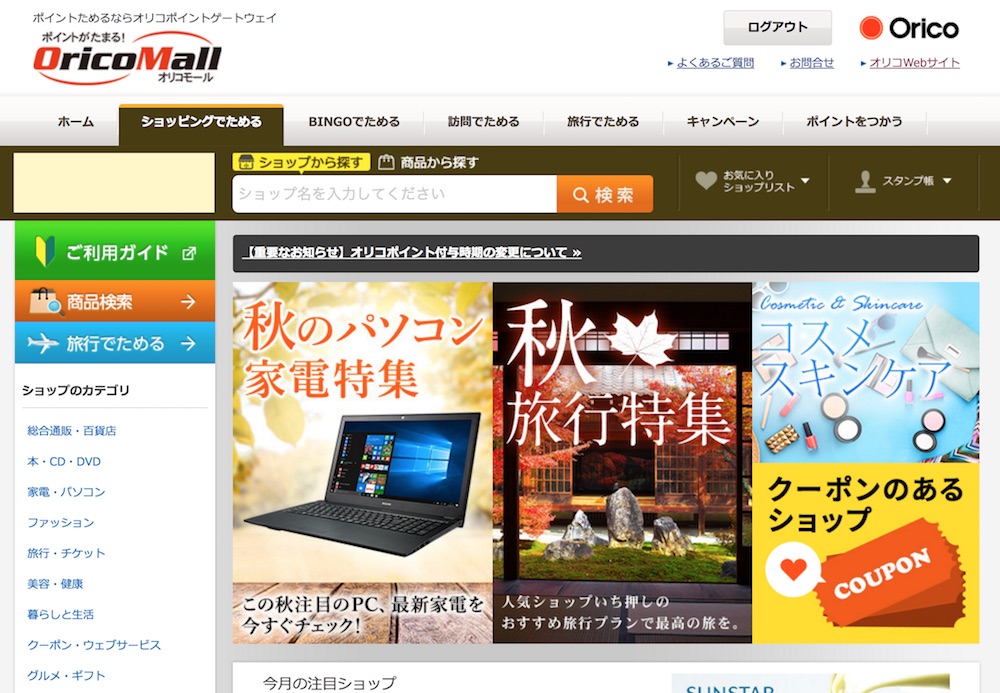Select the ショッピングでためる tab
Screen dimensions: 1000x693
[202, 124]
